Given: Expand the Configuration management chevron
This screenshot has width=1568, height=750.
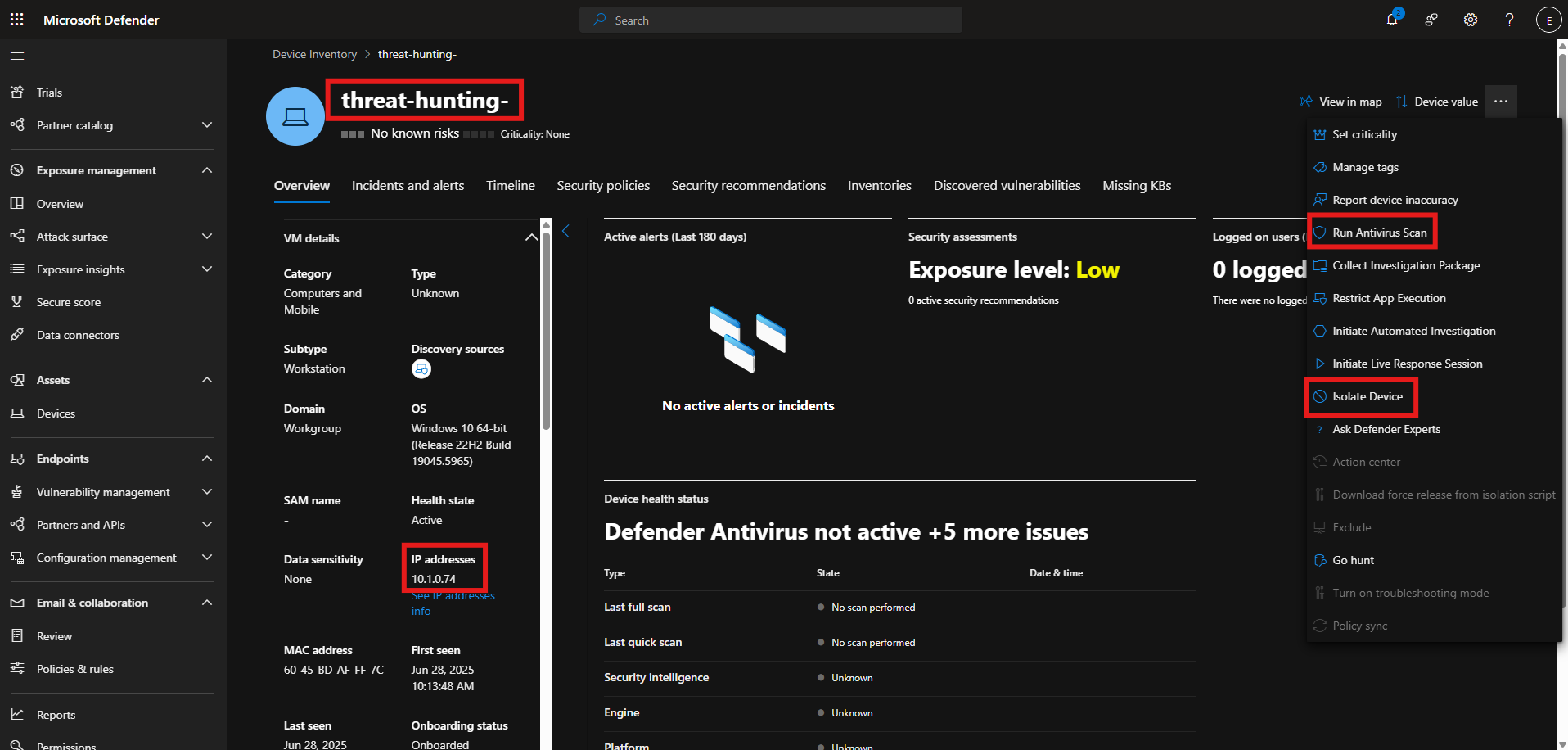Looking at the screenshot, I should pyautogui.click(x=207, y=558).
